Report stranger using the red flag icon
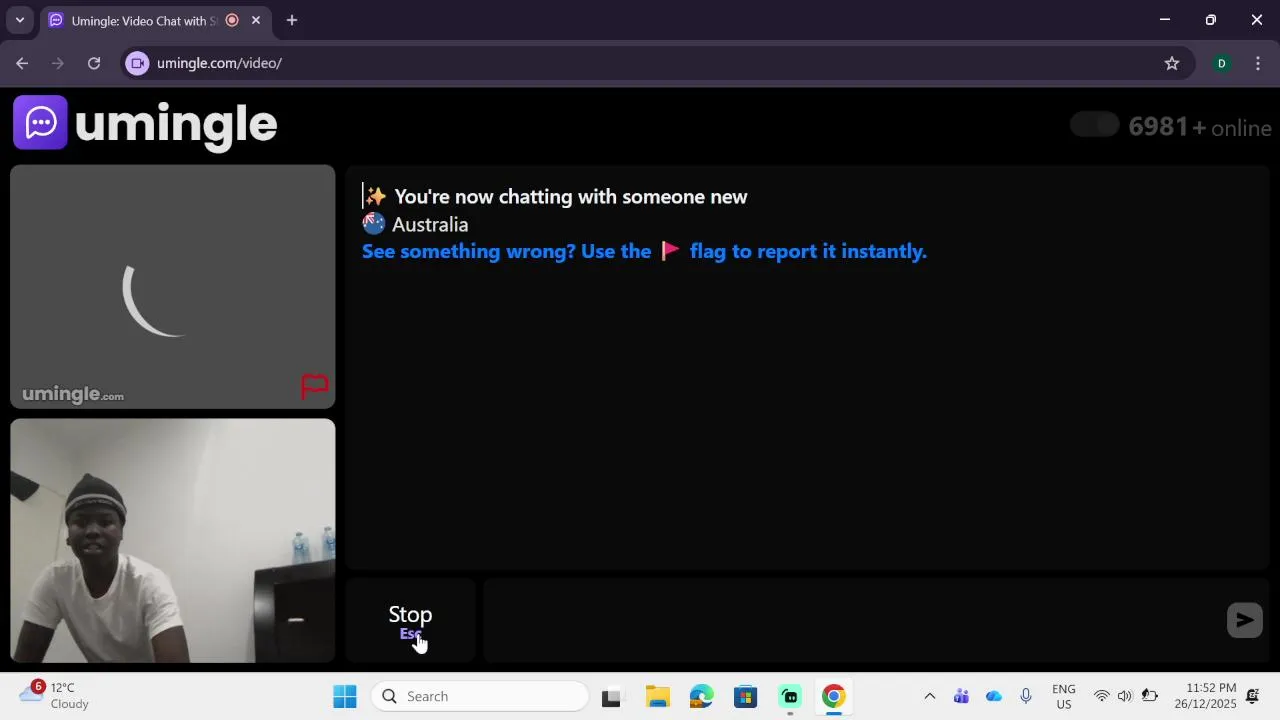 315,386
